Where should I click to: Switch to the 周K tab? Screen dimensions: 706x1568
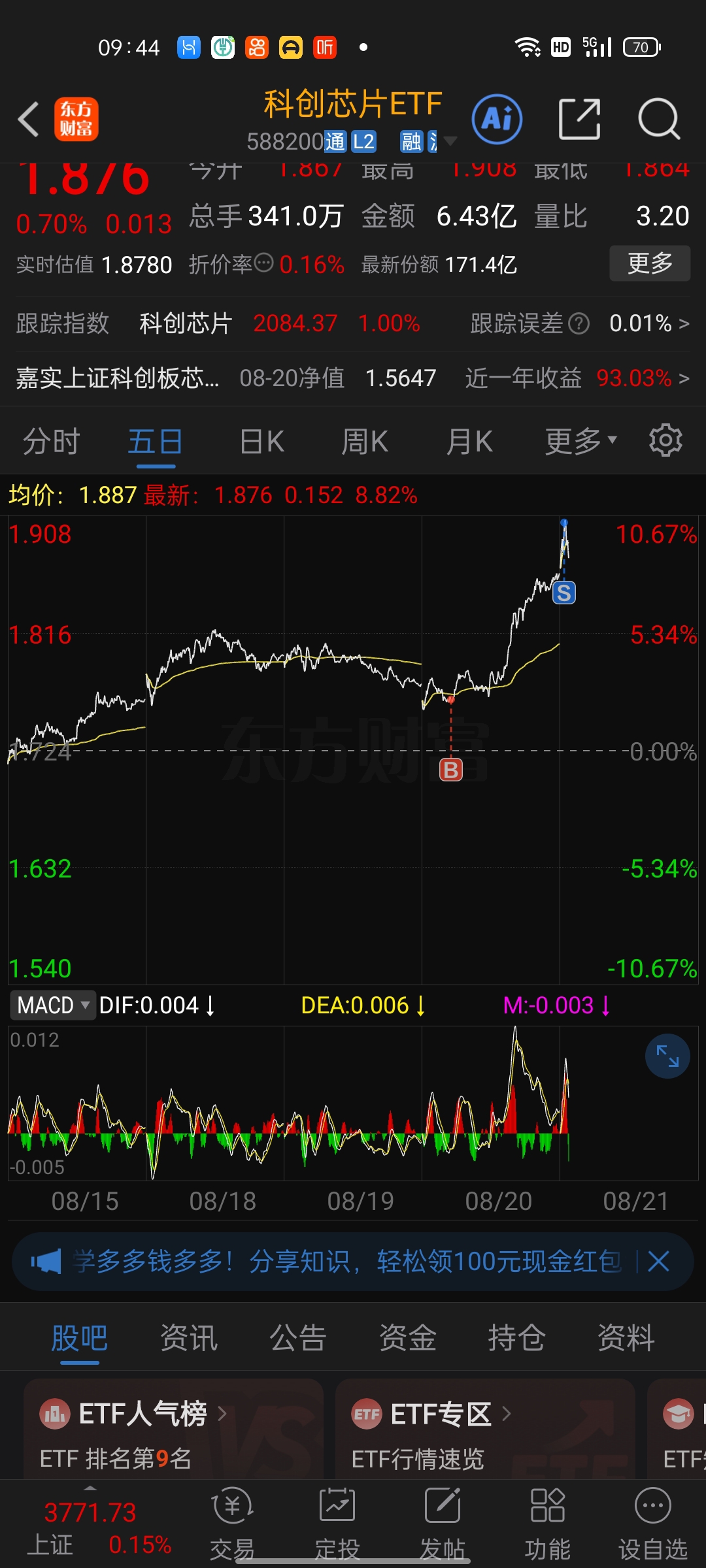(365, 442)
